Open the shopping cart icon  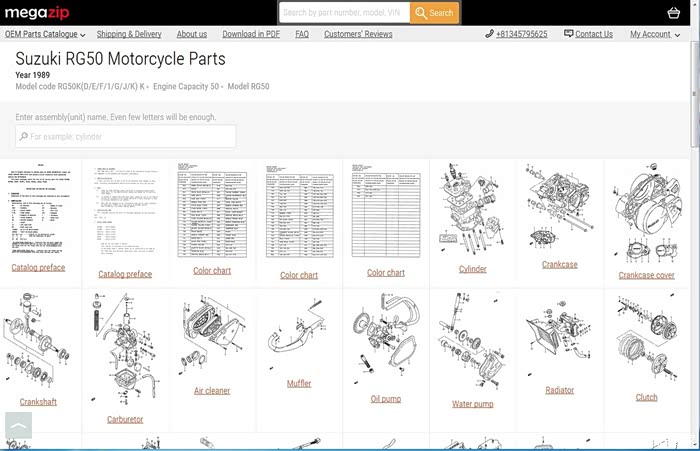tap(673, 13)
